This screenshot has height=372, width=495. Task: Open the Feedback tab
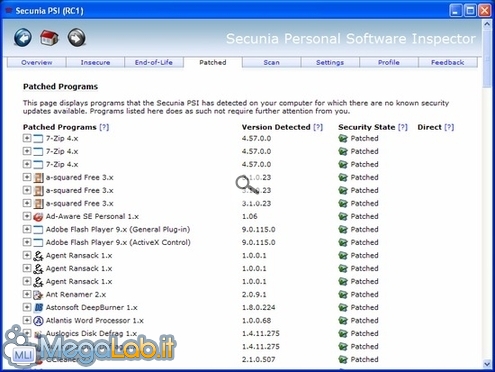448,62
